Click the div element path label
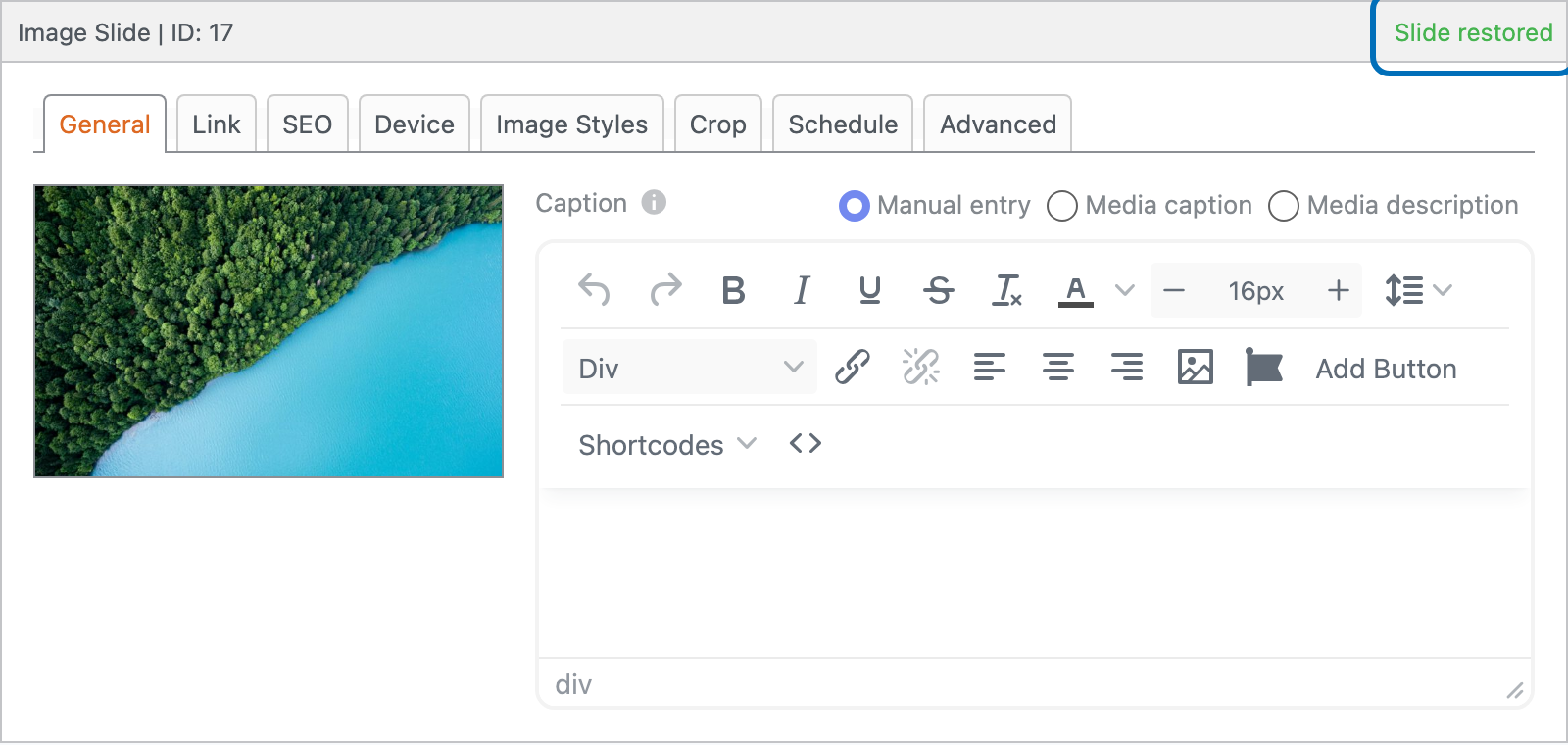The image size is (1568, 745). click(x=573, y=684)
